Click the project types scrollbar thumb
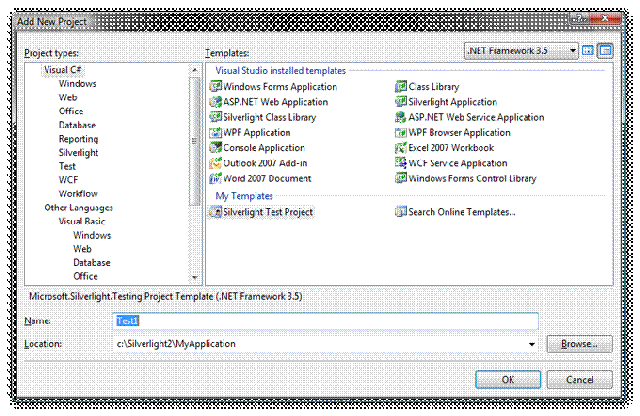Screen dimensions: 640x416 (195, 141)
